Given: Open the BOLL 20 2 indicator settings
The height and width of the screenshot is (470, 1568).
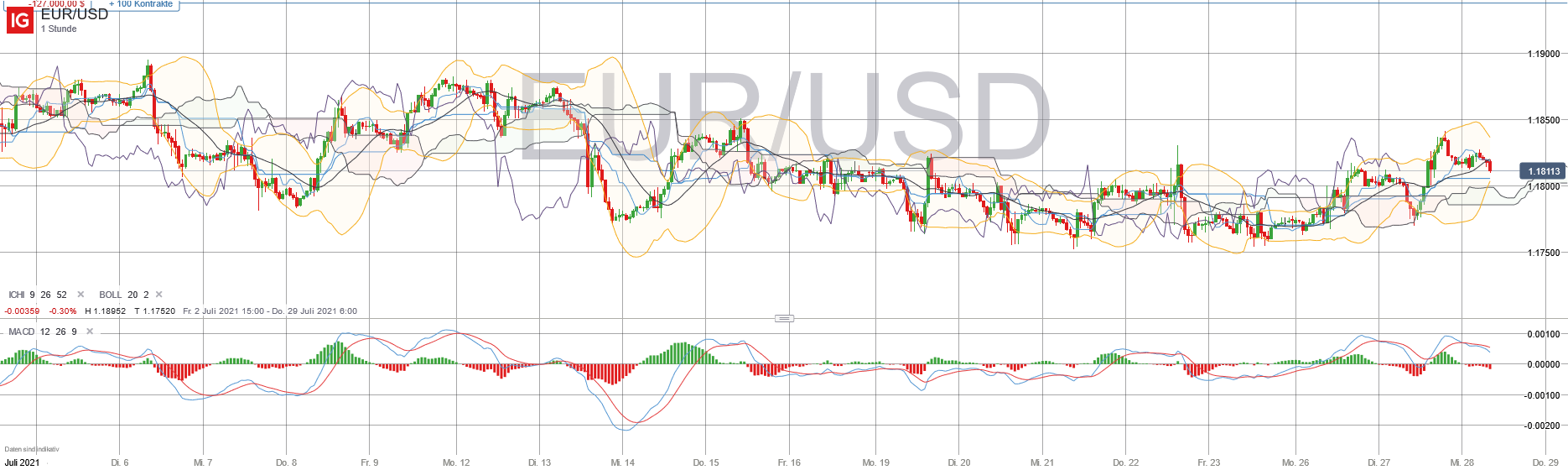Looking at the screenshot, I should pyautogui.click(x=123, y=295).
